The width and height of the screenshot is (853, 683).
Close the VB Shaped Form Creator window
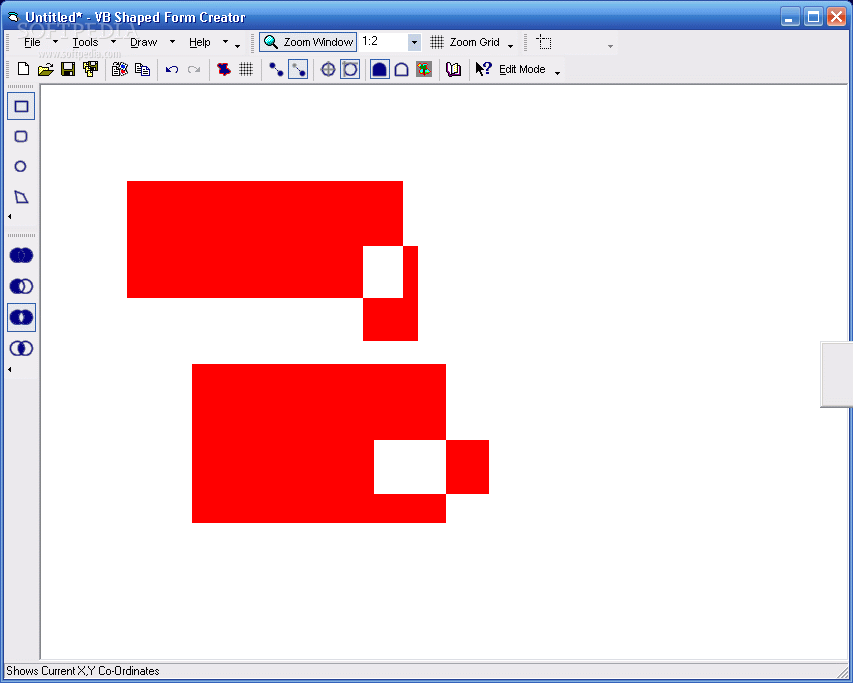pos(836,17)
